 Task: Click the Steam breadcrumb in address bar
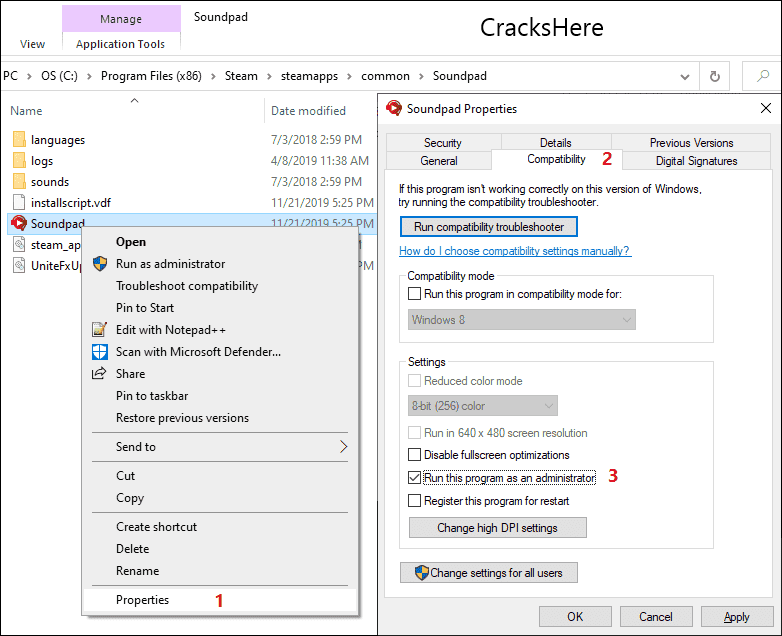tap(241, 76)
